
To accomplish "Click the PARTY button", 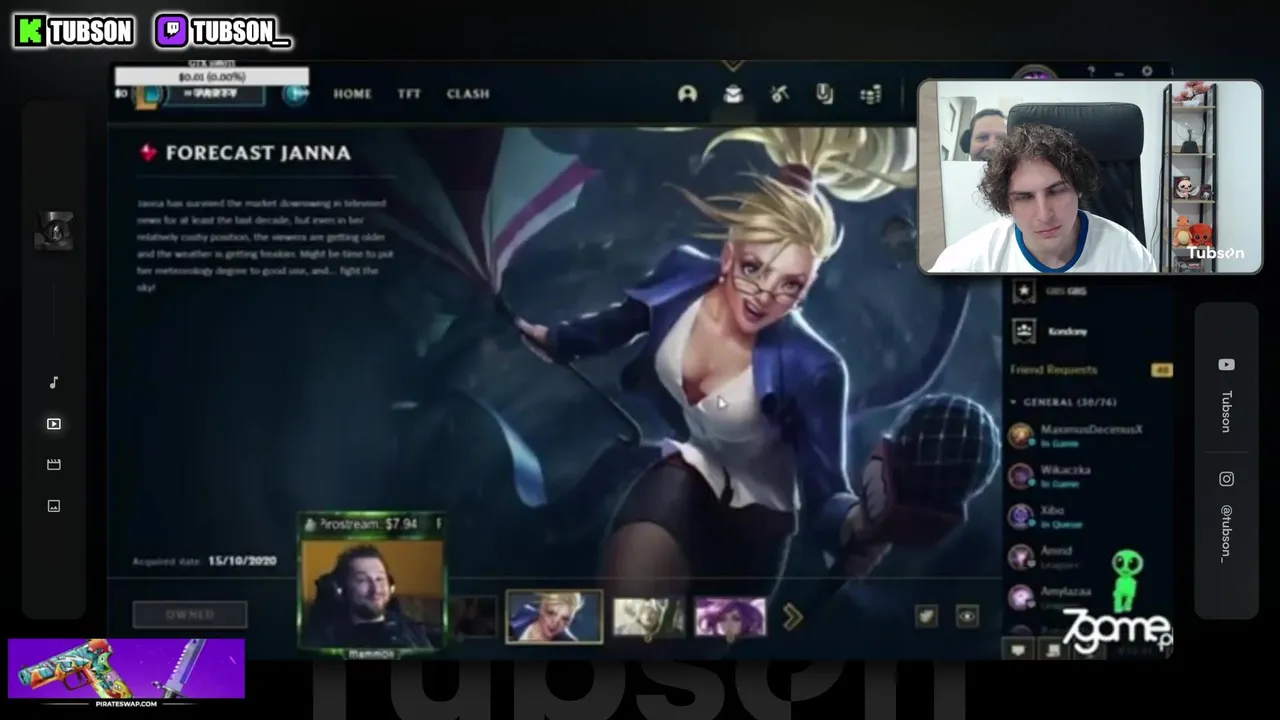I will 215,94.
